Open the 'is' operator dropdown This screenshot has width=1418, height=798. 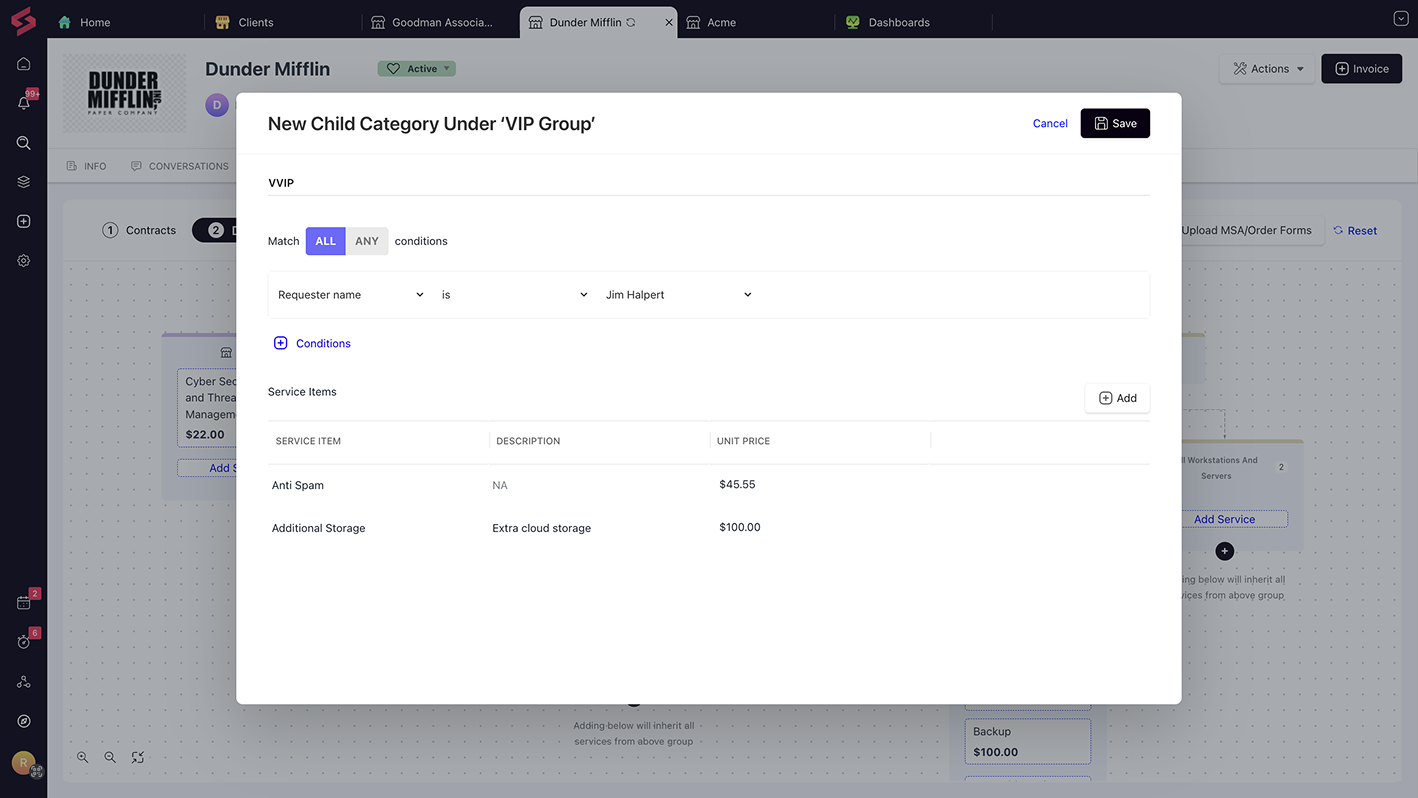514,295
